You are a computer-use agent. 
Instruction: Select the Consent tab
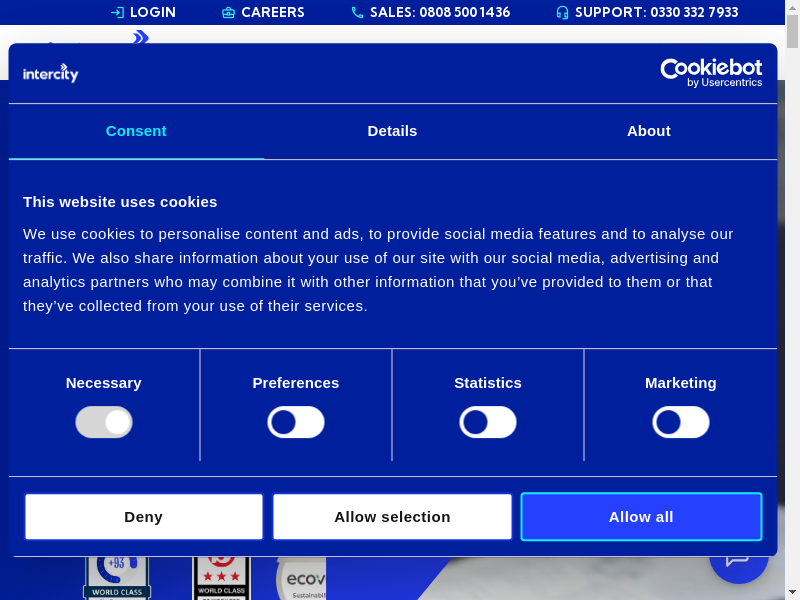pos(136,131)
